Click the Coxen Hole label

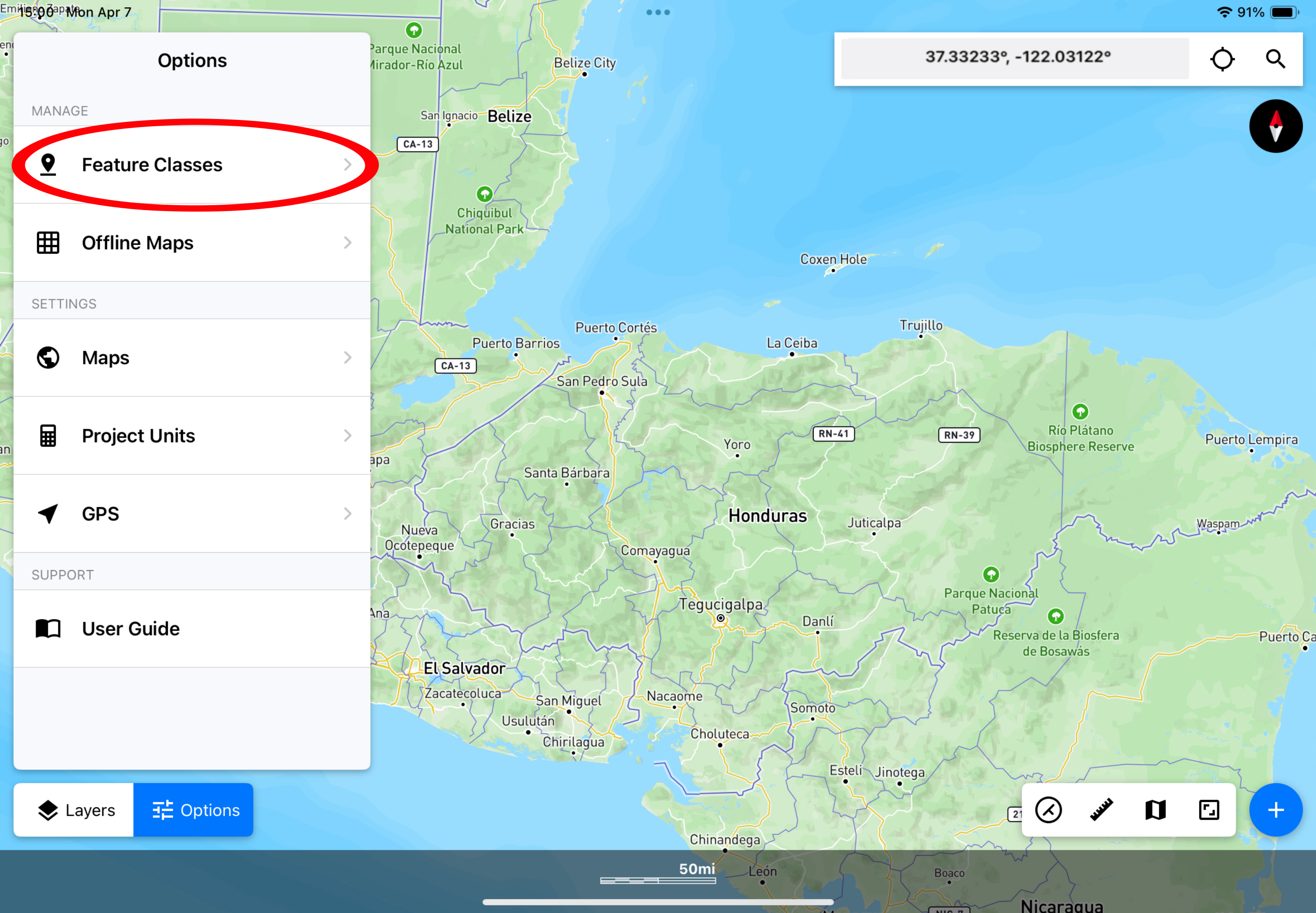[x=833, y=259]
